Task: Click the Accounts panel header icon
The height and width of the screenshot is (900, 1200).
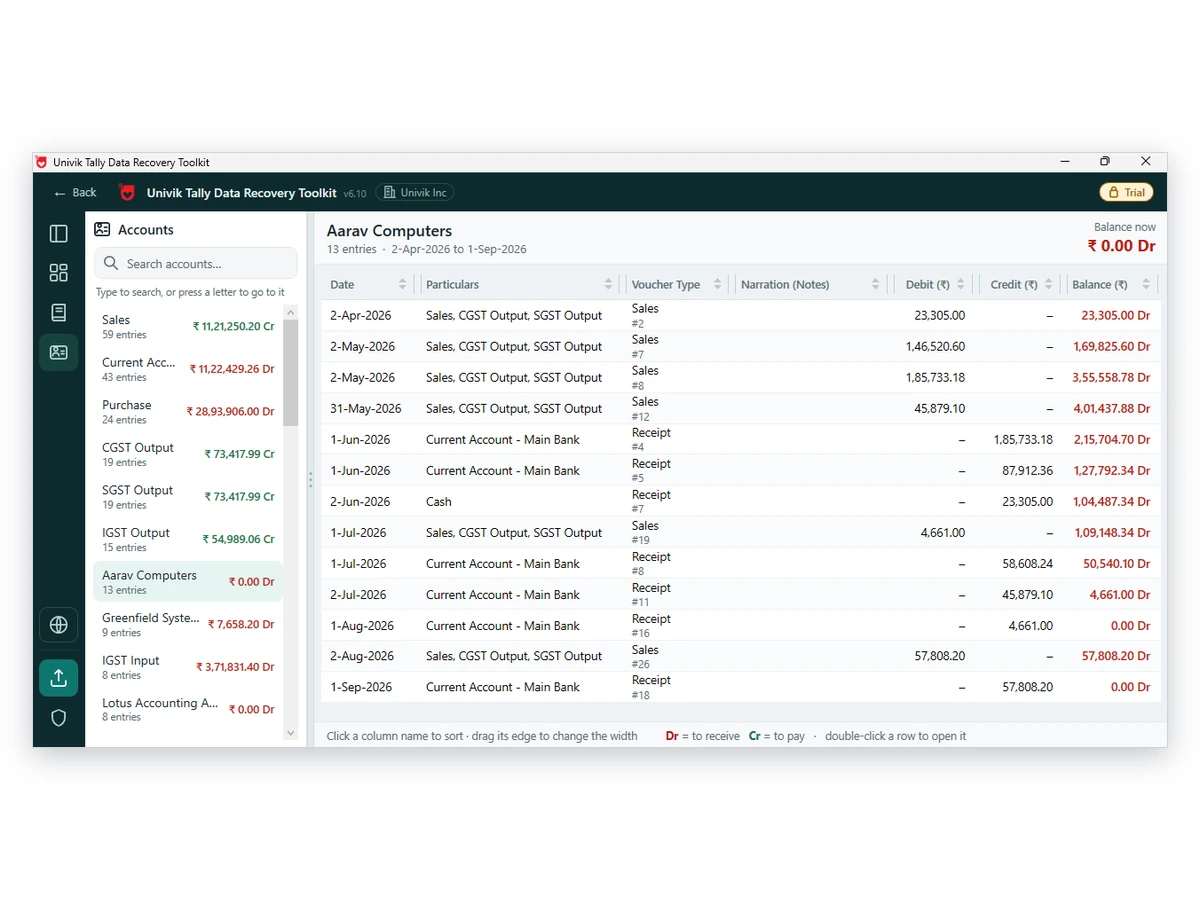Action: point(102,230)
